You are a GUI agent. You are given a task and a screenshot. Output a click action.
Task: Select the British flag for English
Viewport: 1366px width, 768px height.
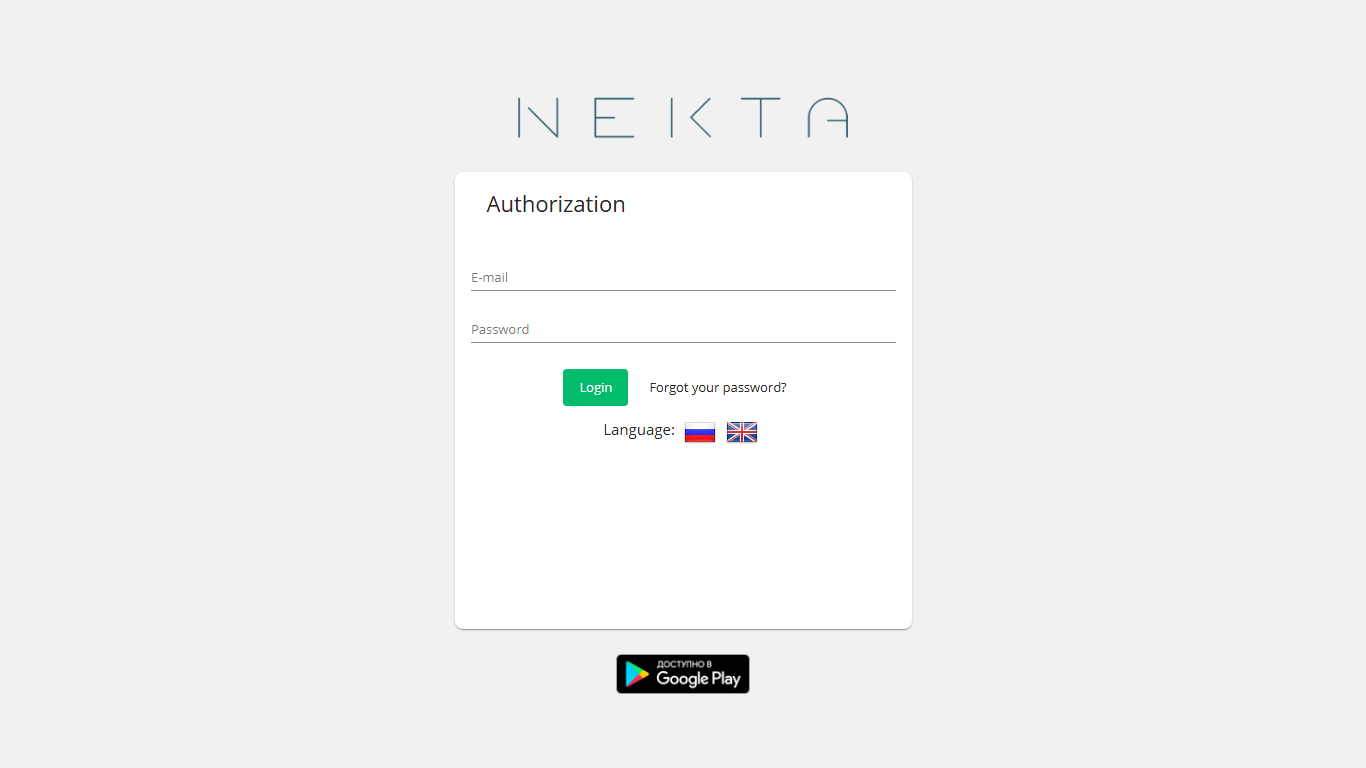coord(742,432)
